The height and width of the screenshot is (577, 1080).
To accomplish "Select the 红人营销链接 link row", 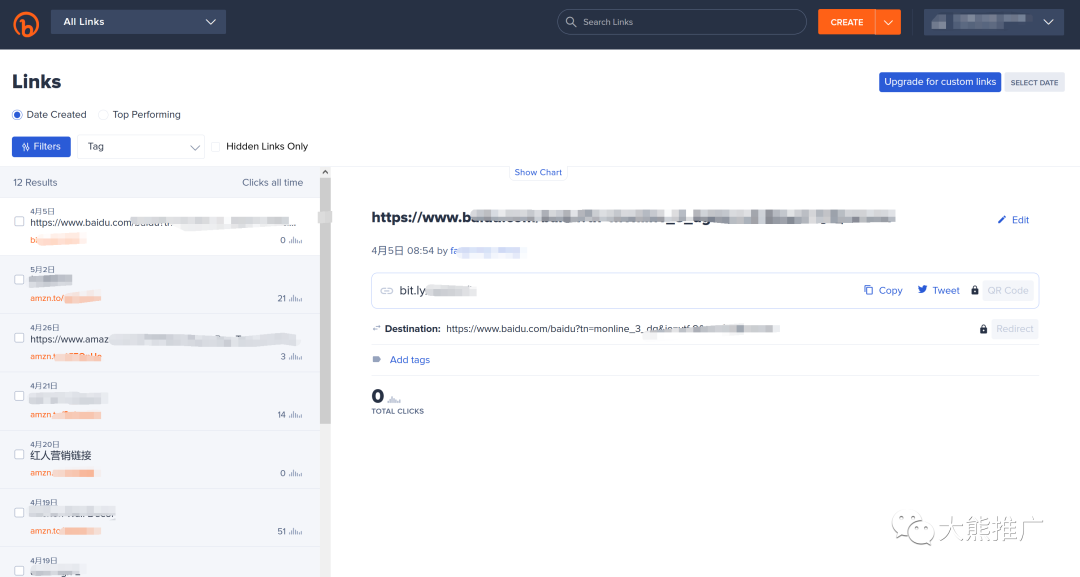I will coord(160,460).
